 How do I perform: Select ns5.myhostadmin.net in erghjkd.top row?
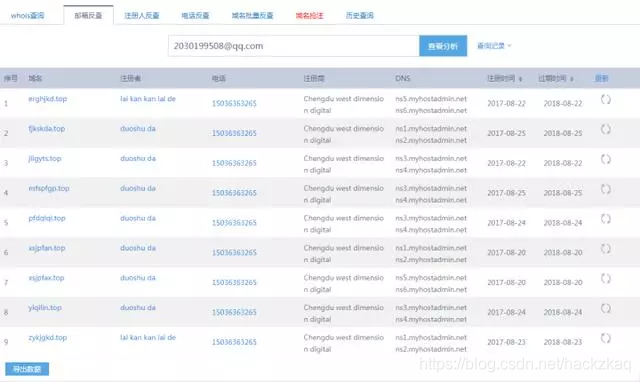point(431,99)
